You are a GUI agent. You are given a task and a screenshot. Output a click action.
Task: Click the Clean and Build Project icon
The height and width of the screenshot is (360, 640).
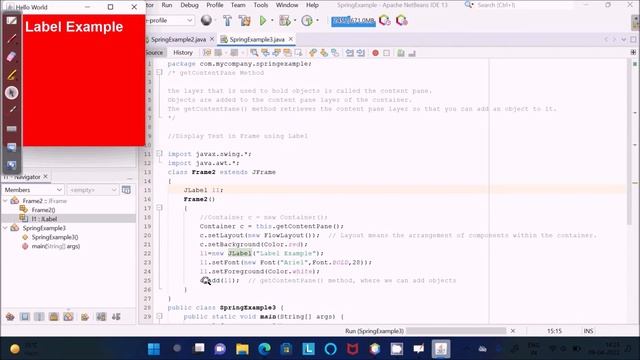pyautogui.click(x=244, y=20)
